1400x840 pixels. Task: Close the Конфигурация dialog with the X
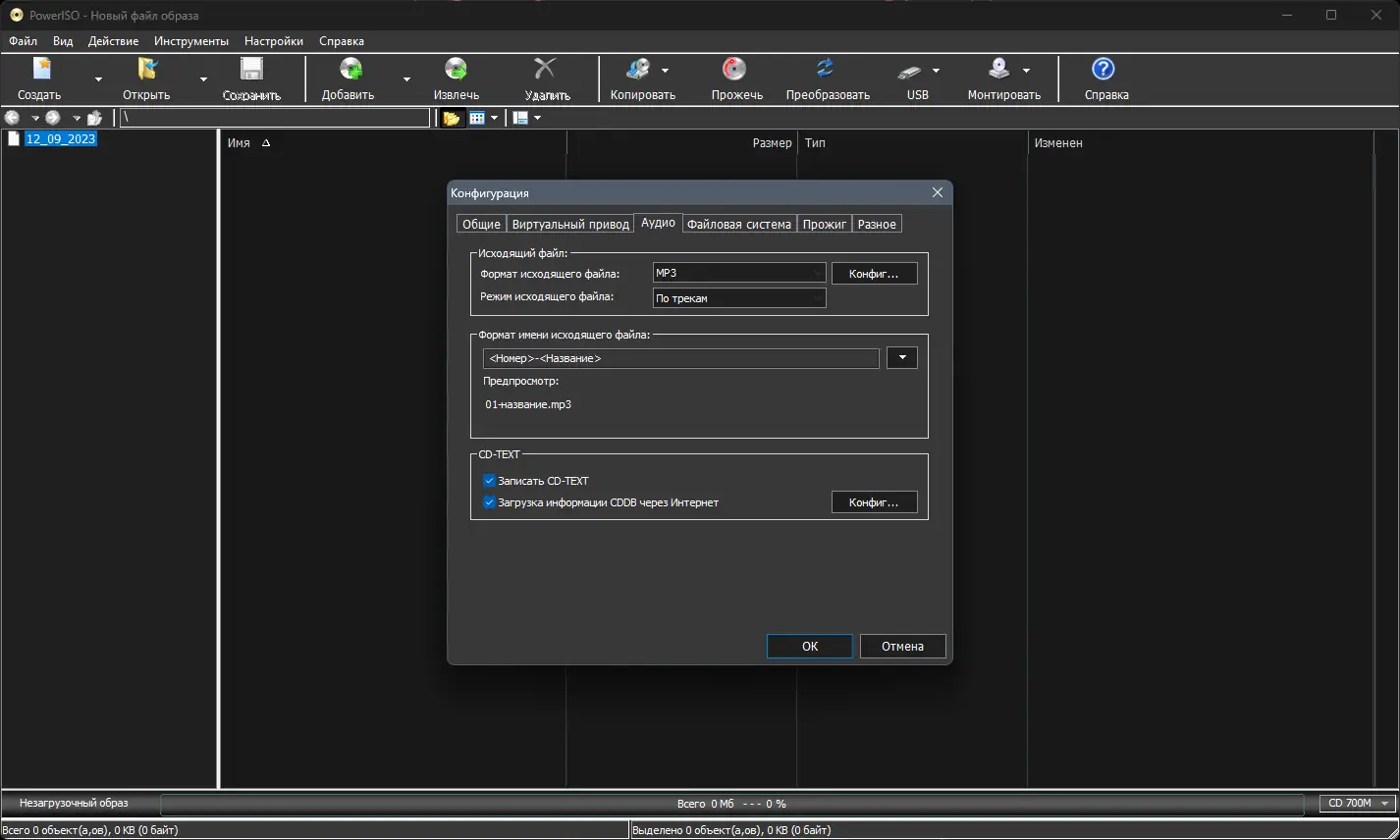tap(938, 192)
